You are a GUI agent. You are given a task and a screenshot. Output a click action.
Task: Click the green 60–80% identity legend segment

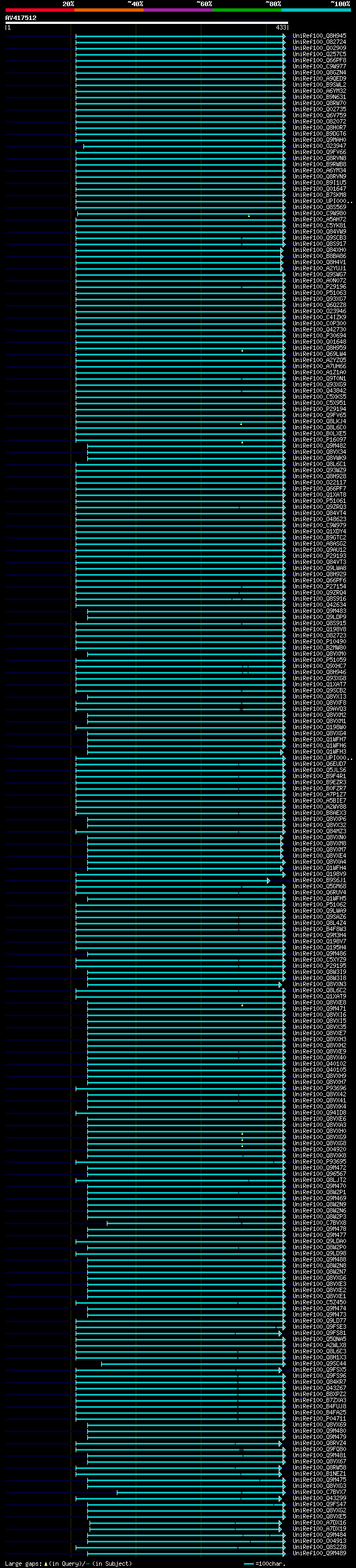pyautogui.click(x=247, y=10)
